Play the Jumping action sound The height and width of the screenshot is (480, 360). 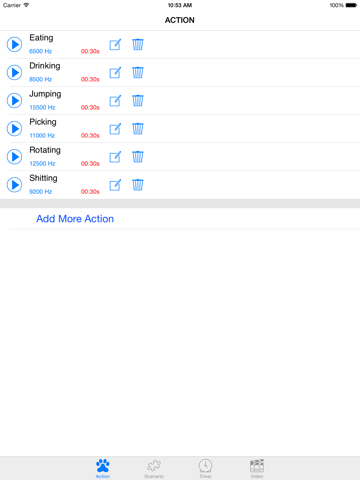14,100
